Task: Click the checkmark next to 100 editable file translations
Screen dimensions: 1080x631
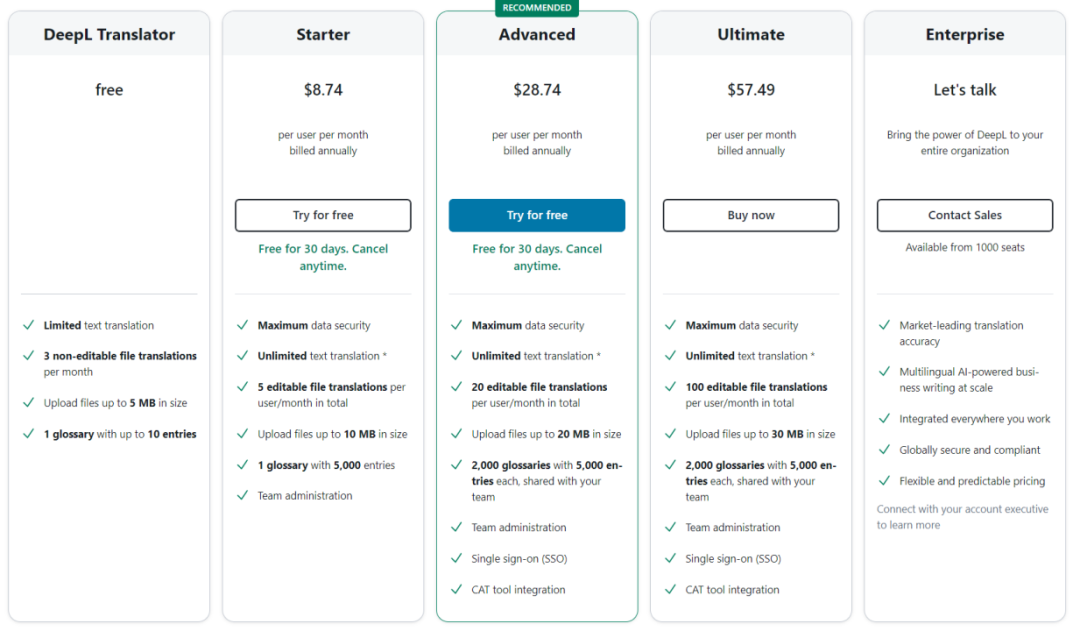Action: 670,387
